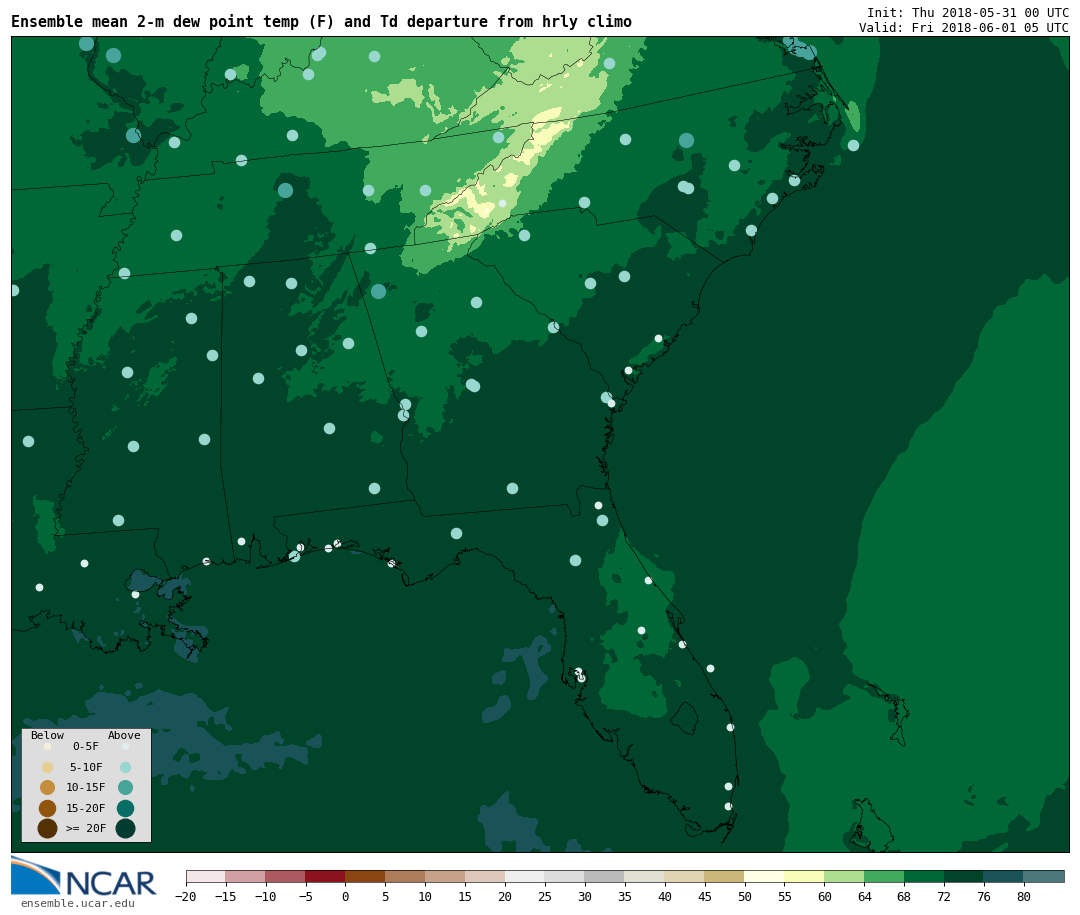Choose the colorbar swatch between 15 and 20
Image resolution: width=1080 pixels, height=915 pixels.
(x=485, y=876)
